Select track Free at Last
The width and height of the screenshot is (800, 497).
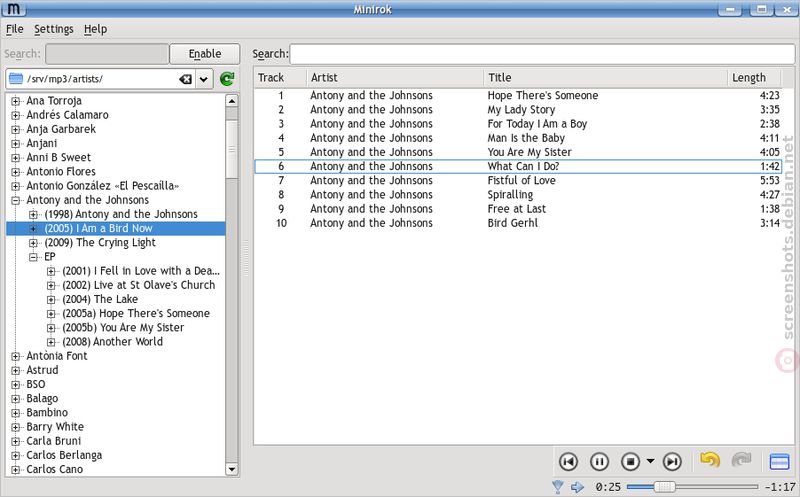[x=518, y=209]
